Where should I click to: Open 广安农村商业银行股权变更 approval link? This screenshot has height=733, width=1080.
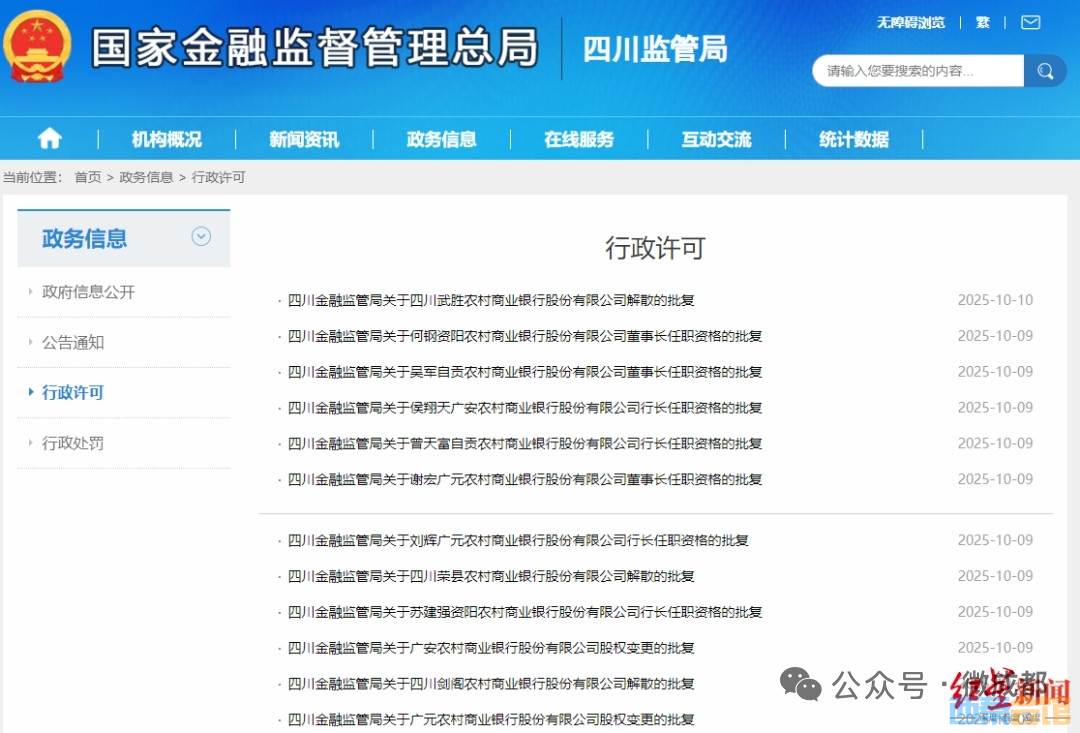pos(491,648)
